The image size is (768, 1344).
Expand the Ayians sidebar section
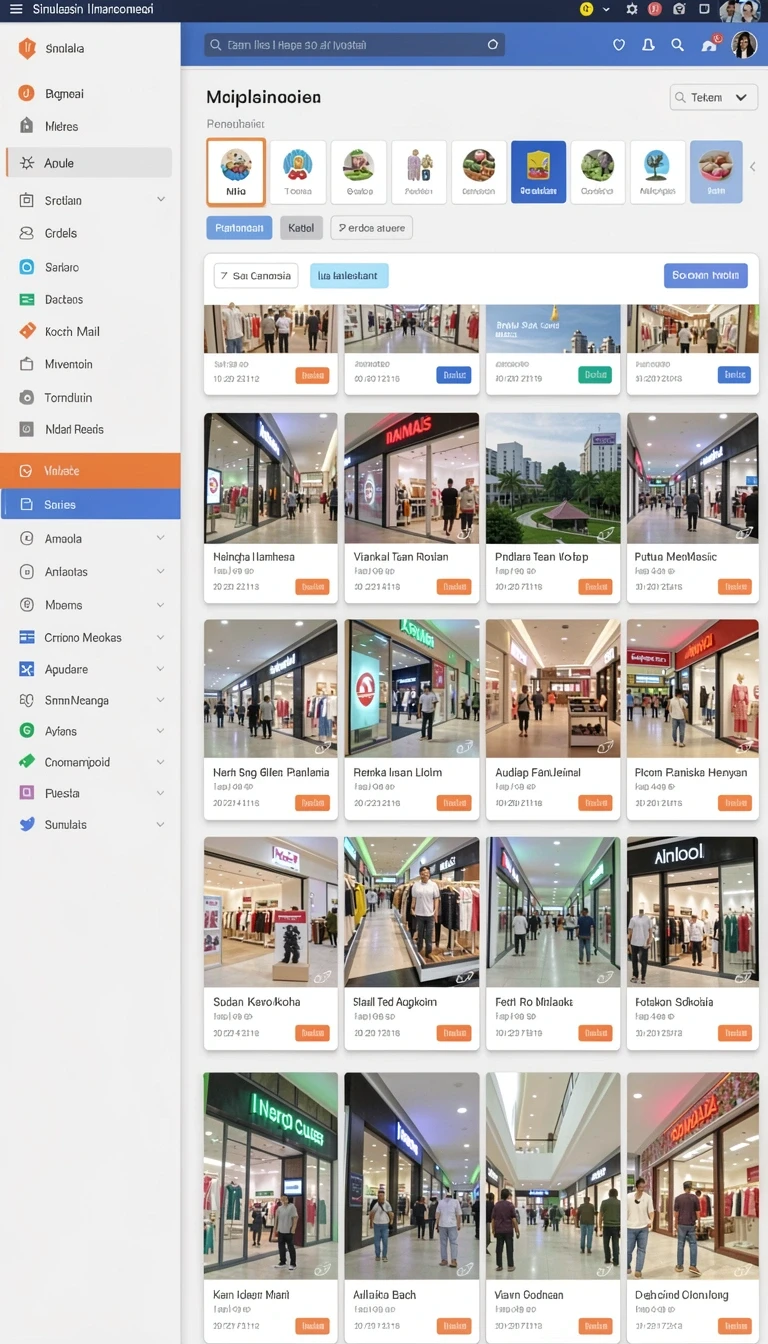pyautogui.click(x=161, y=731)
